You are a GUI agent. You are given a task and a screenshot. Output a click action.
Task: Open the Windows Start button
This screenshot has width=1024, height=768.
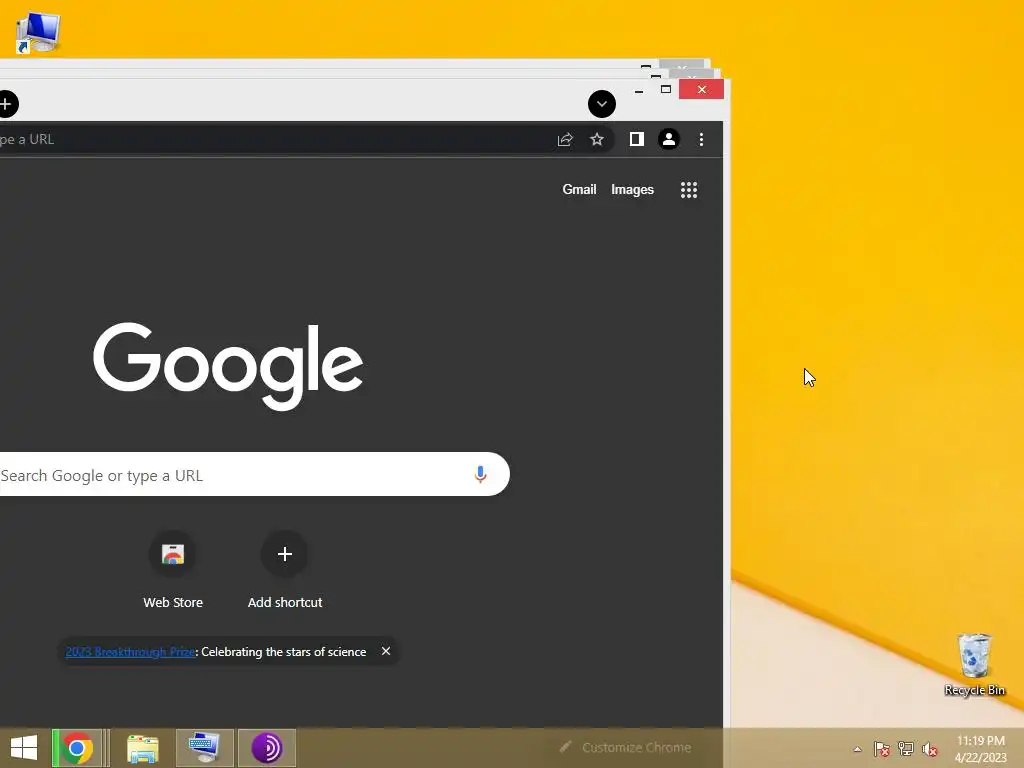(24, 748)
